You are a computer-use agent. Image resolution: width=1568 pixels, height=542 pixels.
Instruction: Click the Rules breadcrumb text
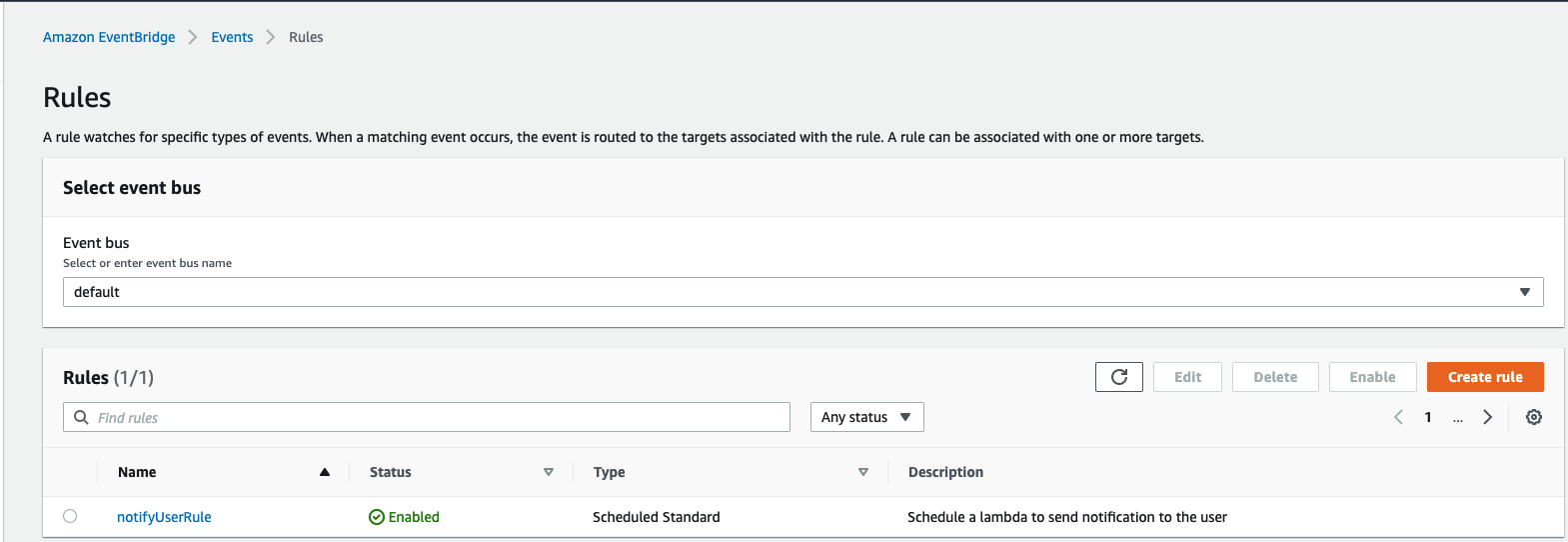tap(306, 37)
